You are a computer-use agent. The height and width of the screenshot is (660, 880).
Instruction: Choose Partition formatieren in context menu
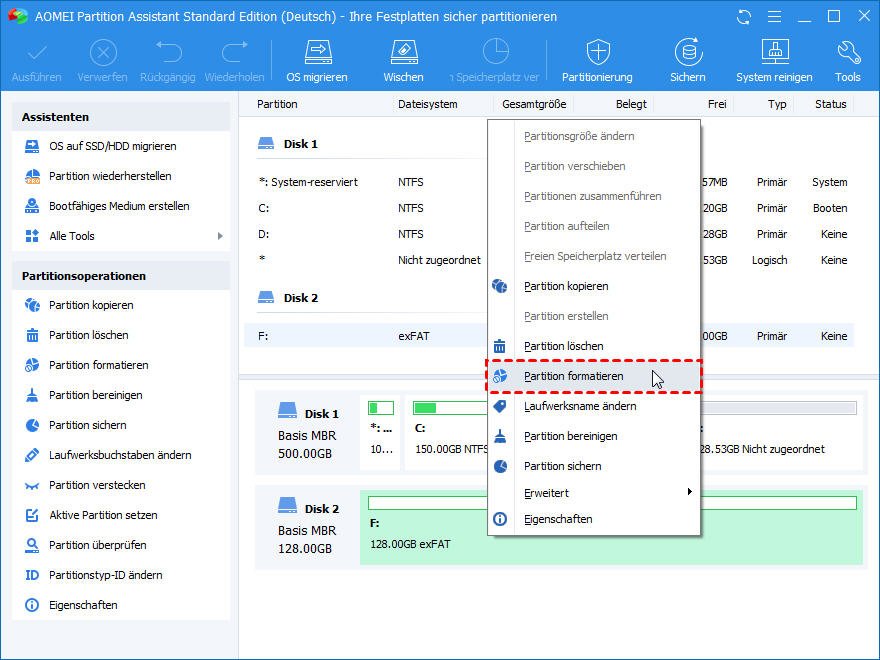(x=594, y=376)
